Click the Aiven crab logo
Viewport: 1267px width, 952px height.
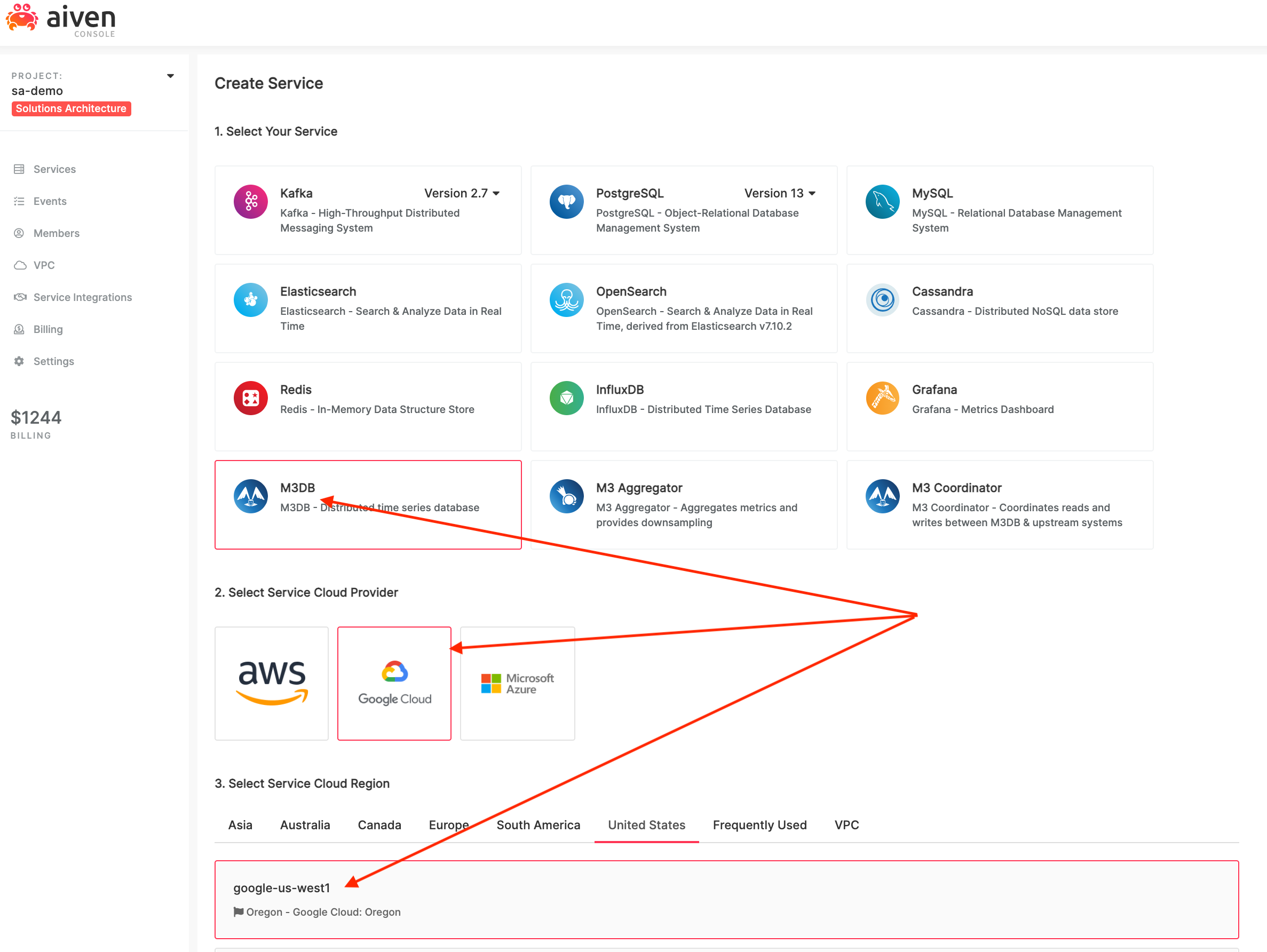(x=22, y=18)
